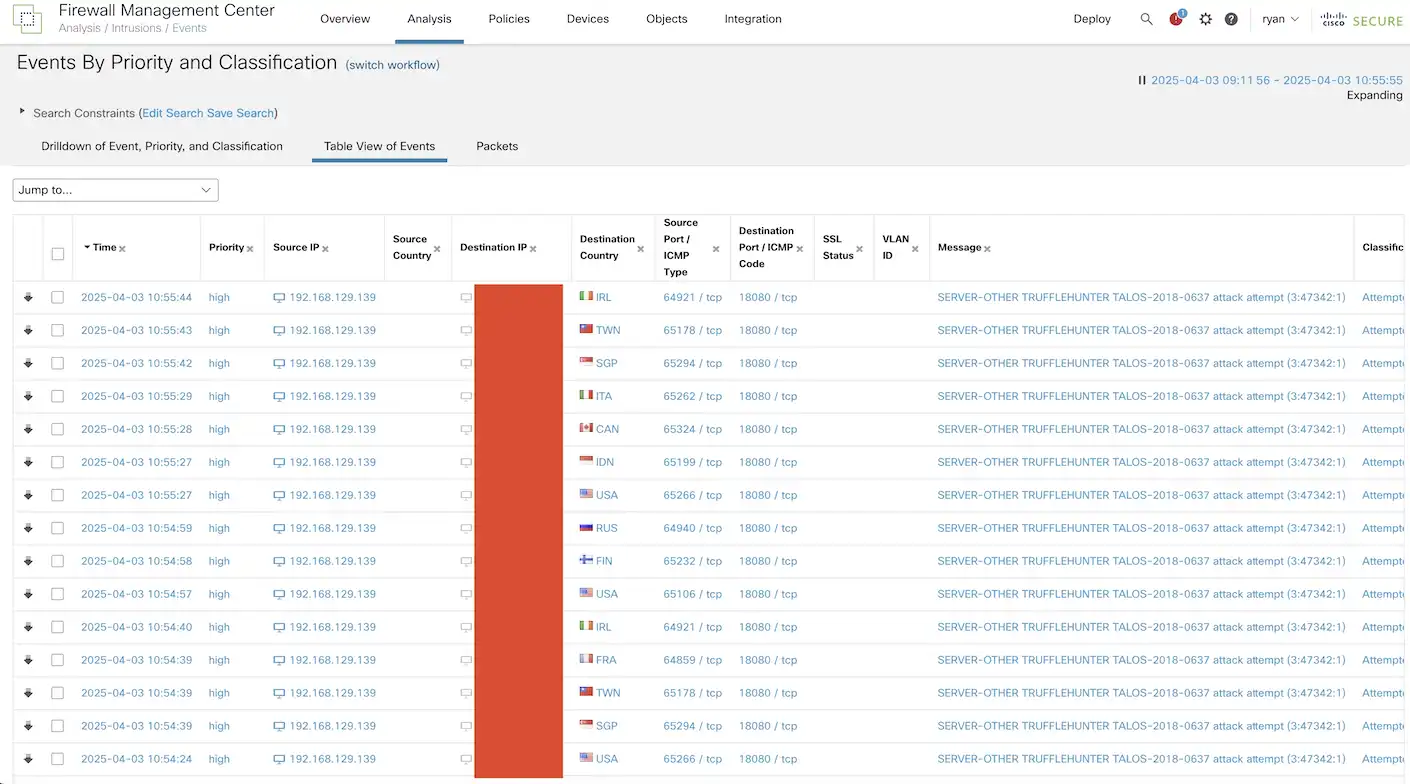Open the settings gear icon
The width and height of the screenshot is (1410, 784).
(x=1205, y=18)
